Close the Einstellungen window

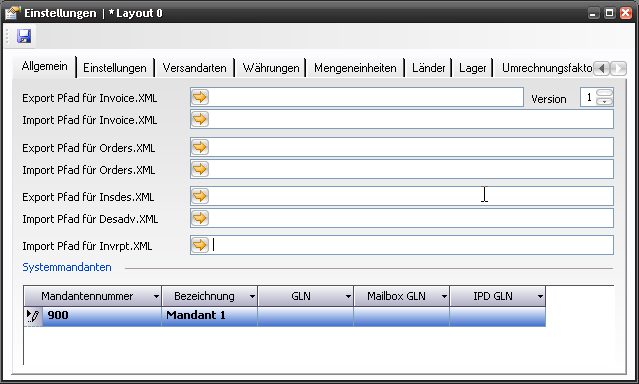coord(626,13)
